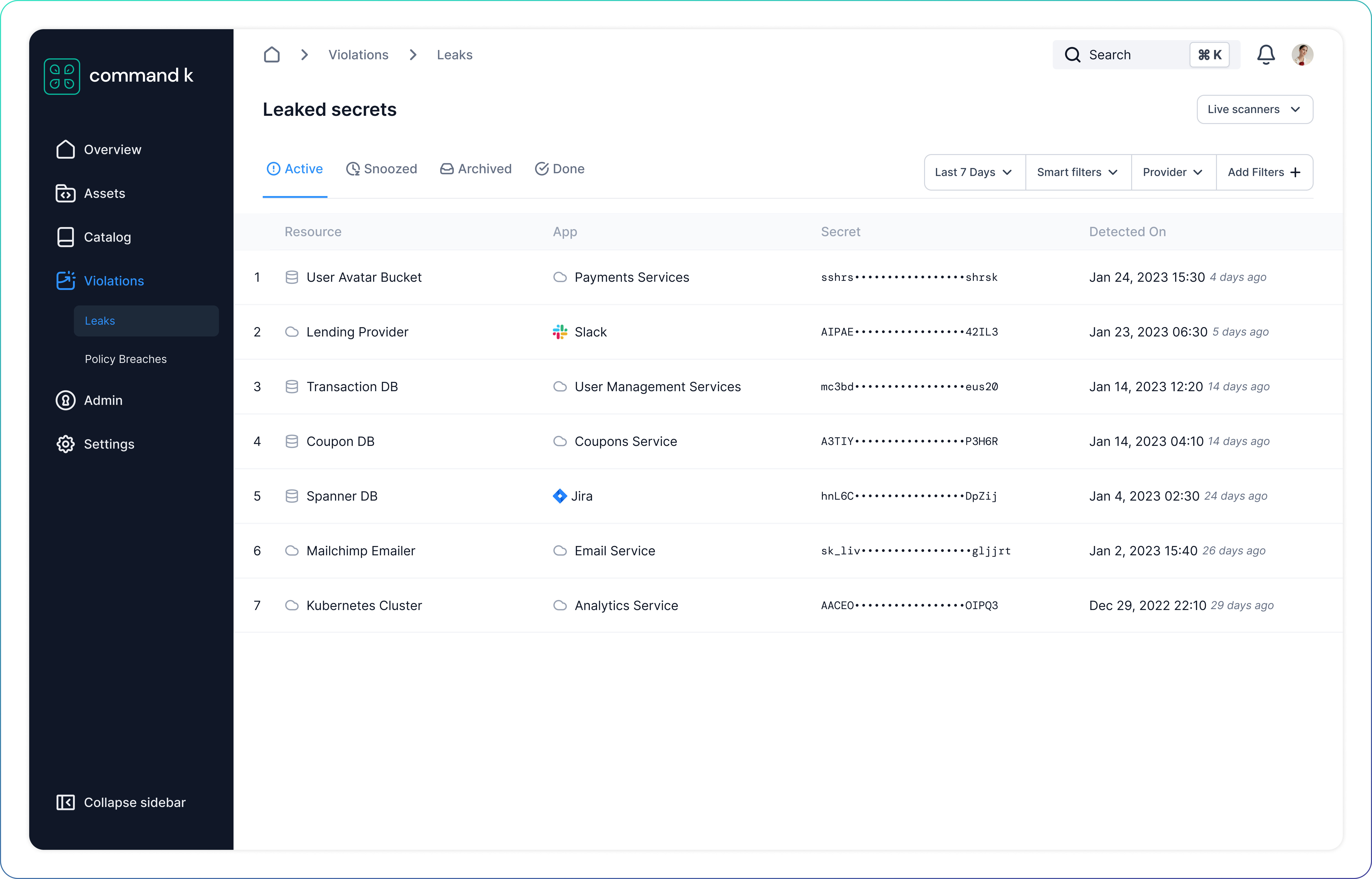Open the home breadcrumb icon
The image size is (1372, 879).
pos(272,55)
